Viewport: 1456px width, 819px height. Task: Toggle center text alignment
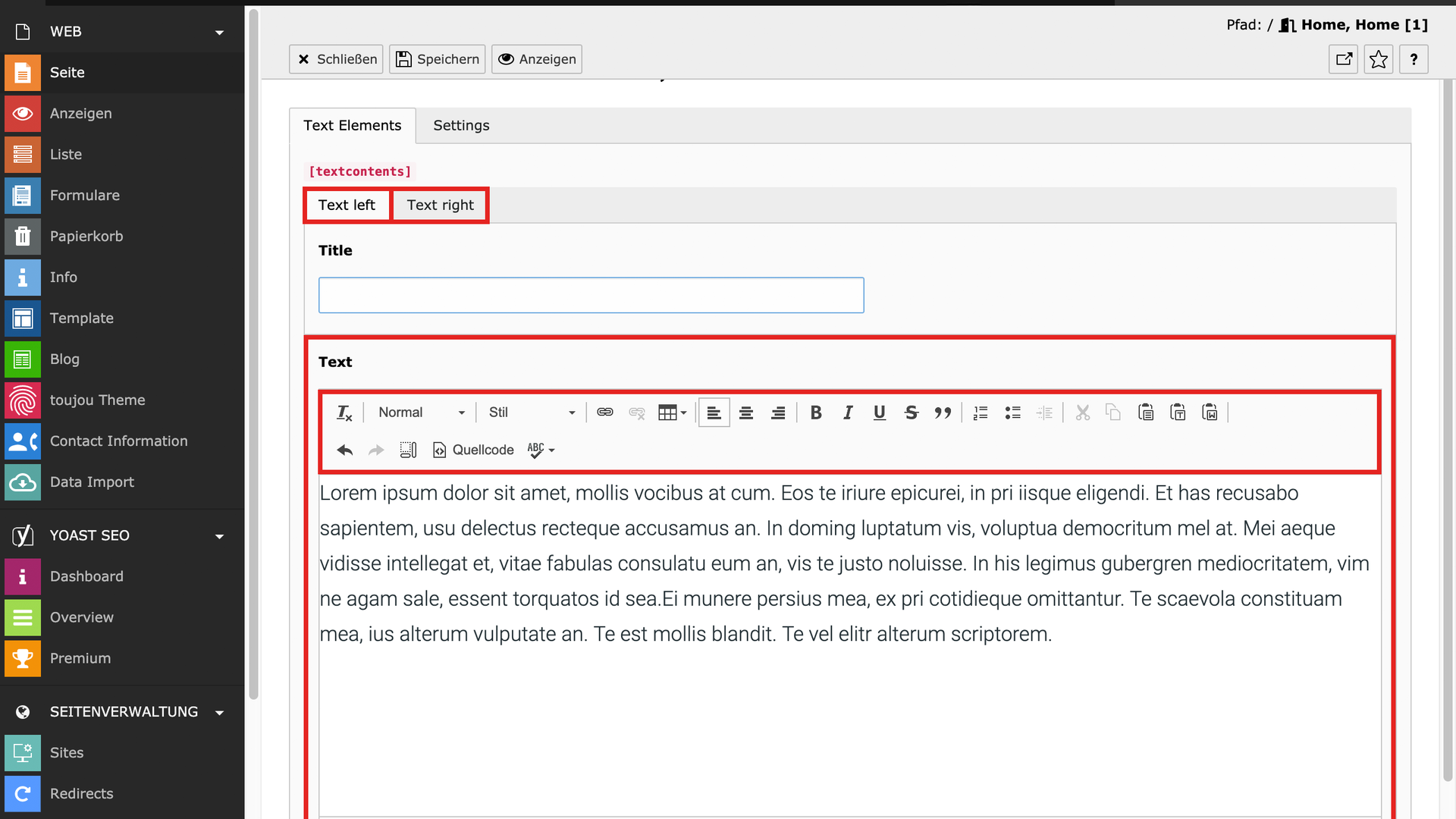[746, 413]
